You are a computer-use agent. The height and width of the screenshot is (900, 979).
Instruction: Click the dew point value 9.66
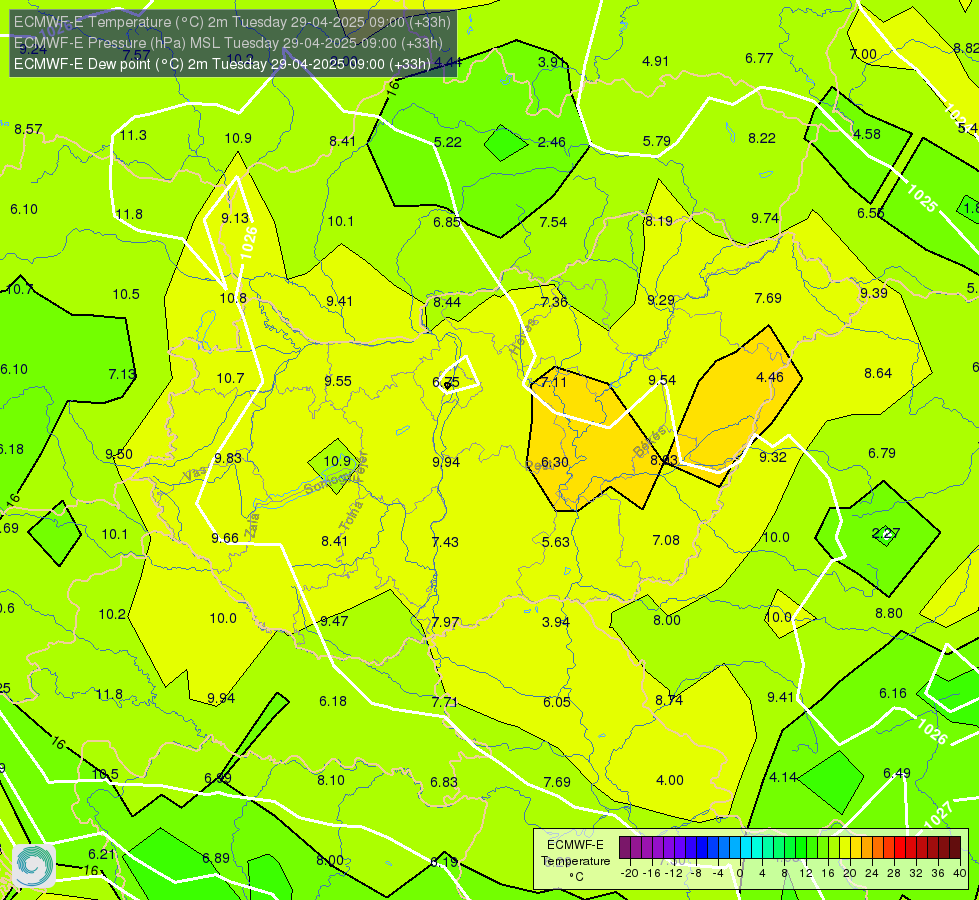click(225, 538)
